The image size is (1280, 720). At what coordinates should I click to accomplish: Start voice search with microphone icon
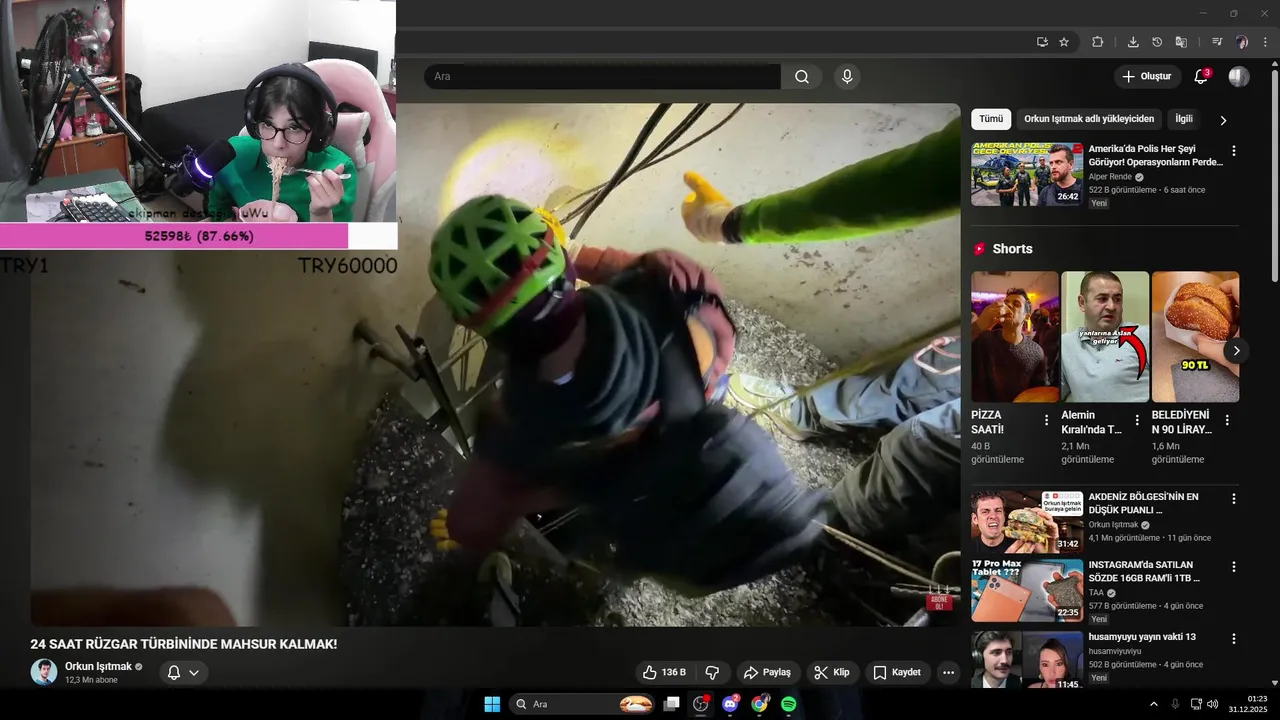(847, 77)
